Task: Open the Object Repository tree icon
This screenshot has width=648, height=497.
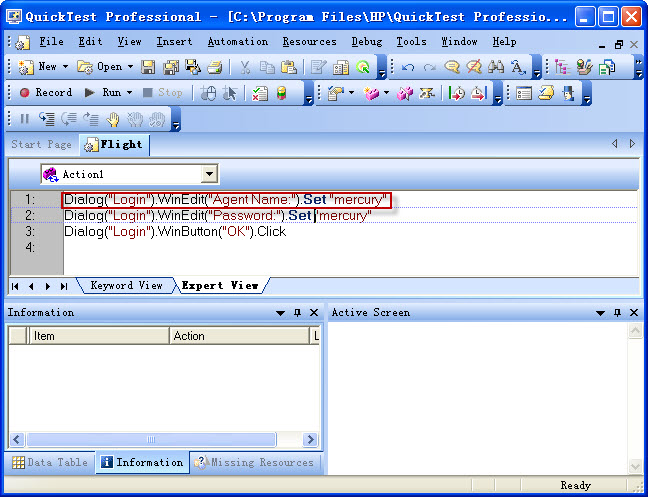Action: [562, 67]
